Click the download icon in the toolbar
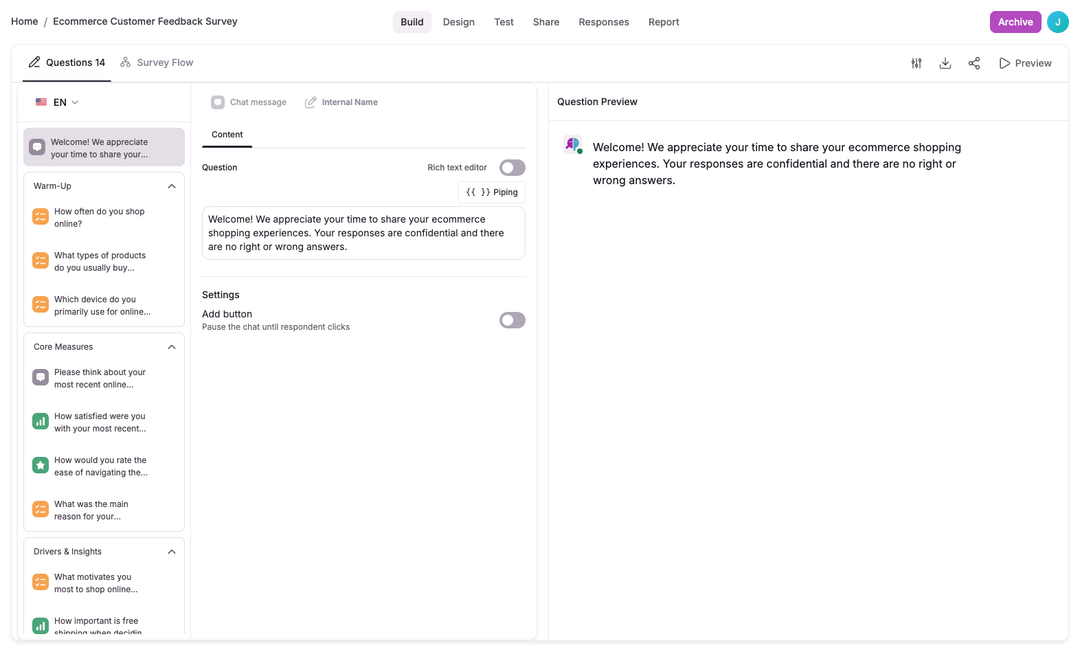The width and height of the screenshot is (1080, 652). 945,62
